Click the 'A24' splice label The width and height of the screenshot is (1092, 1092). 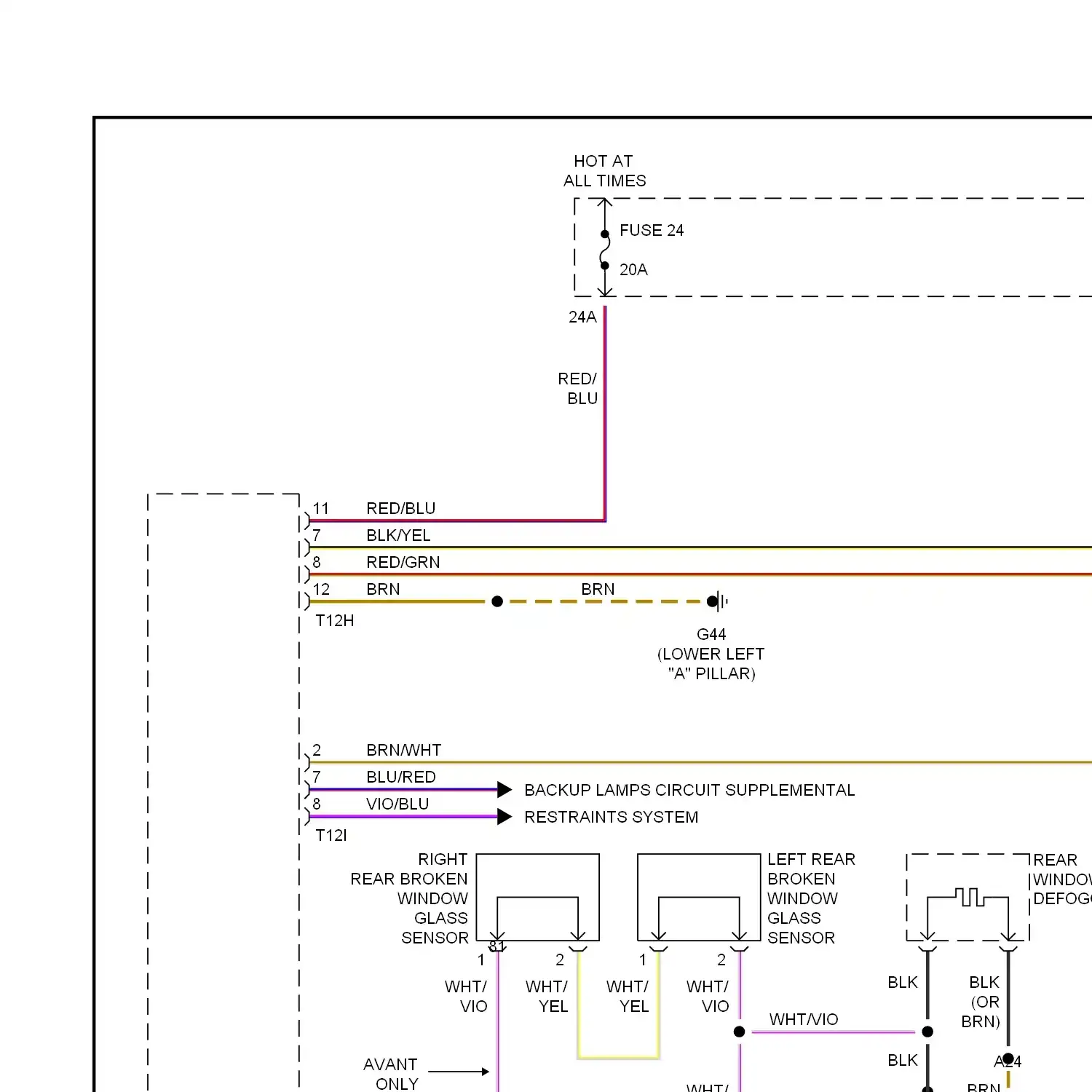(1008, 1062)
